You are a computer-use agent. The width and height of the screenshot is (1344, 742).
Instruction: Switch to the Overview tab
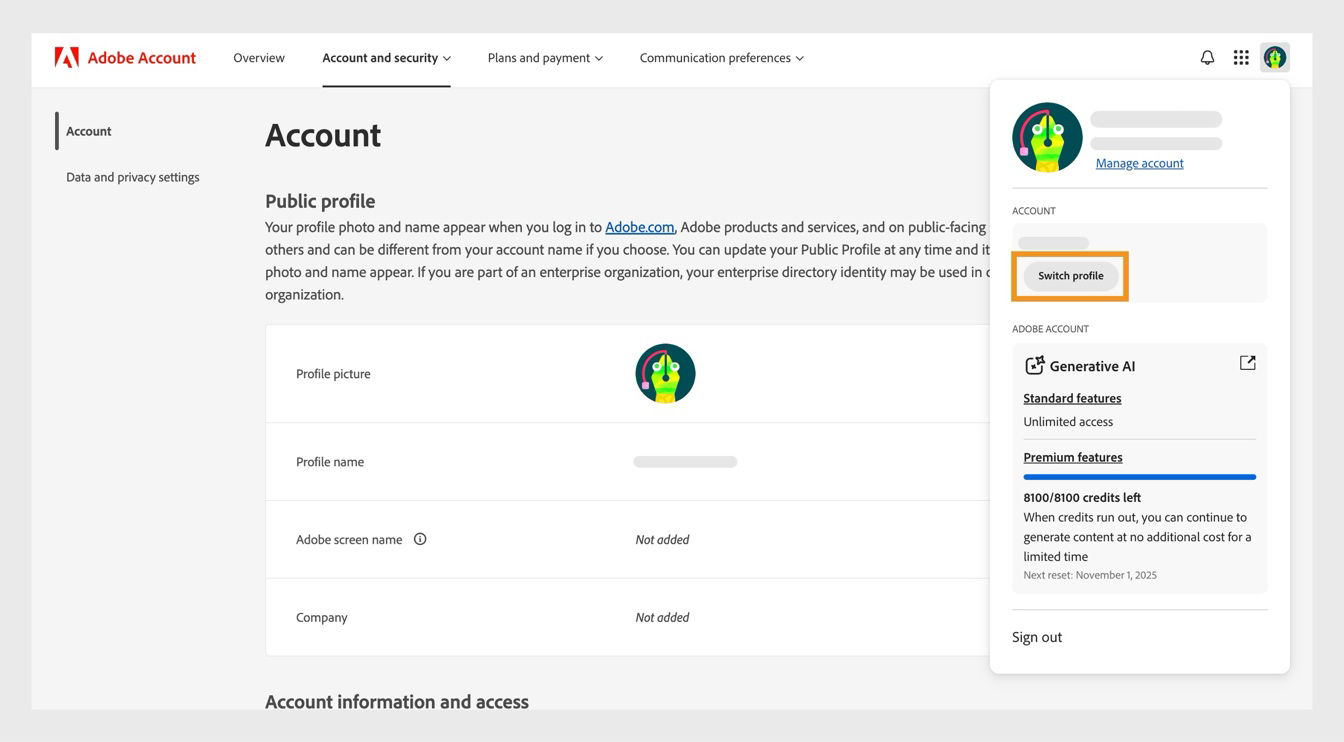258,56
